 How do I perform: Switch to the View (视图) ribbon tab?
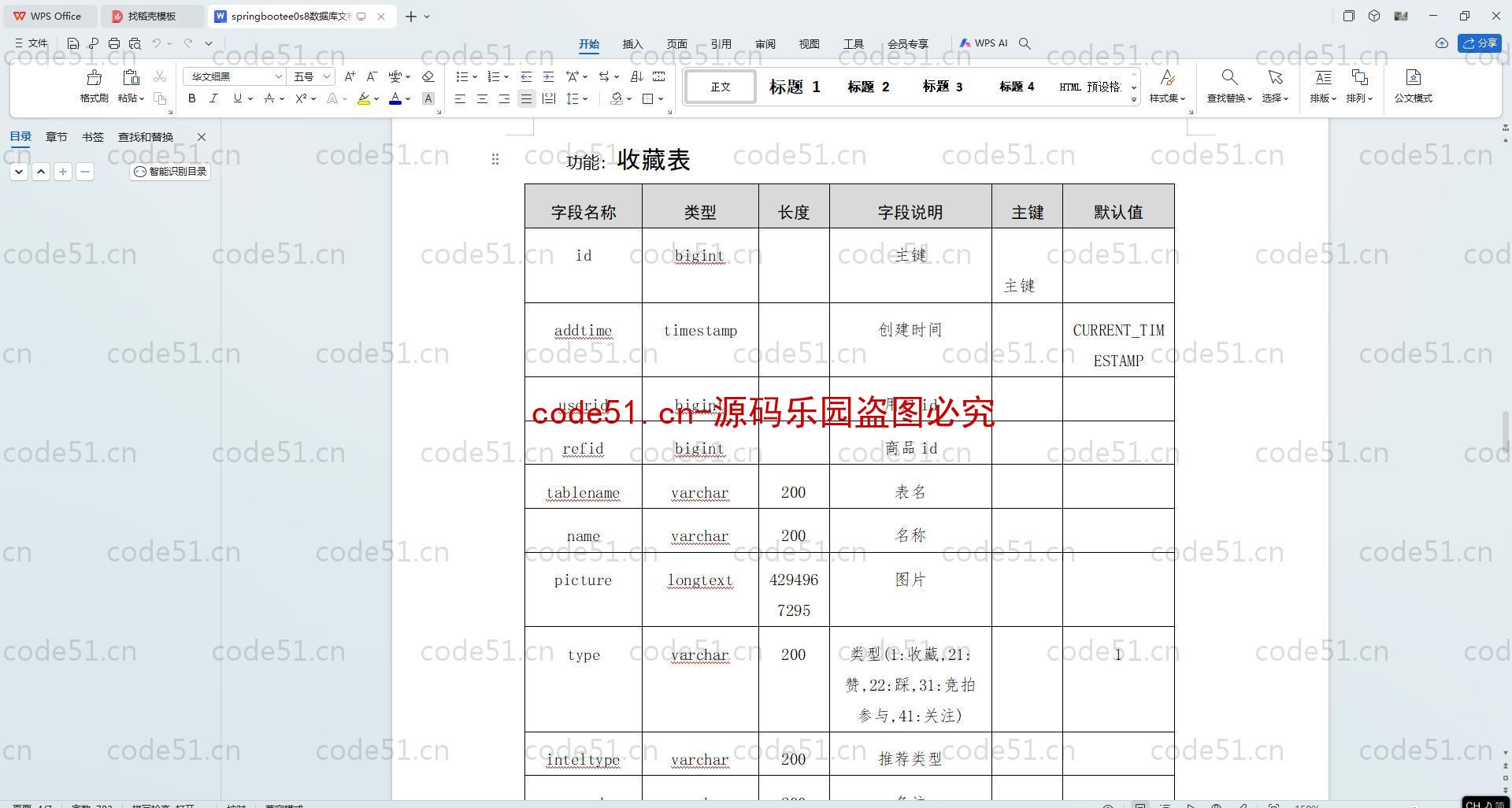(x=809, y=44)
